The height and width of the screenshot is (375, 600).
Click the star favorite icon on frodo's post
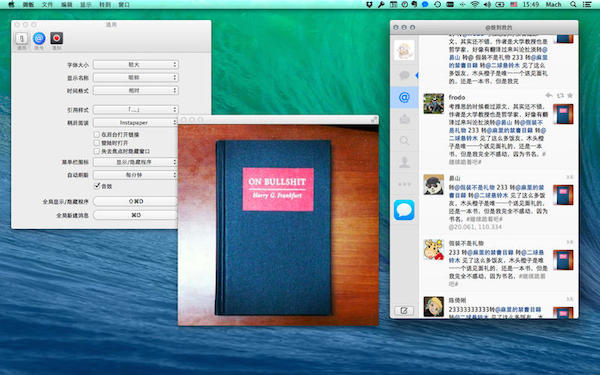click(570, 95)
